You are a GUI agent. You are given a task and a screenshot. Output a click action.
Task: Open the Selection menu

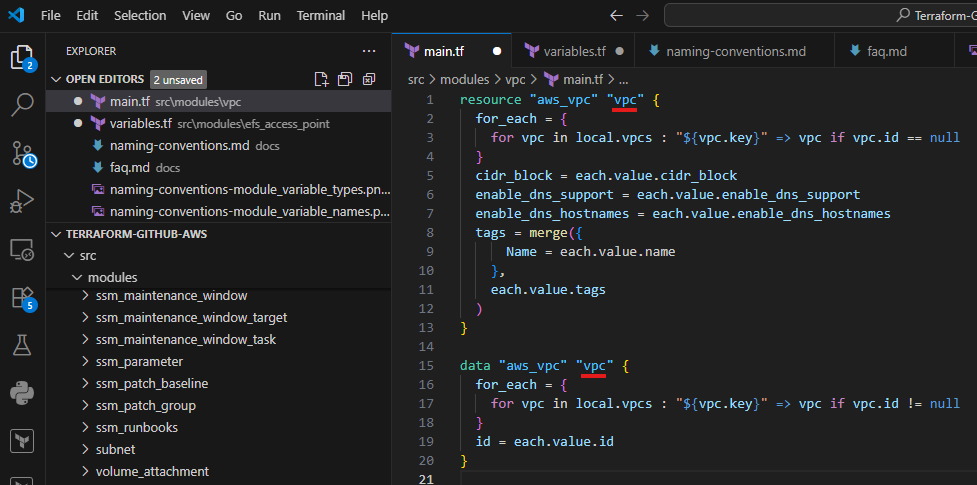click(x=140, y=16)
